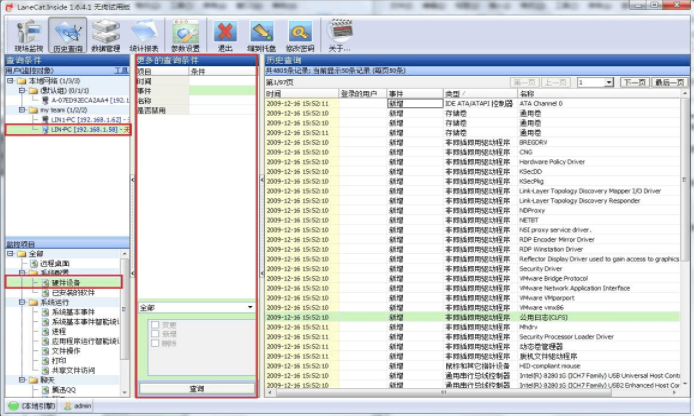Check the 变更 checkbox
Image resolution: width=694 pixels, height=416 pixels.
(154, 325)
